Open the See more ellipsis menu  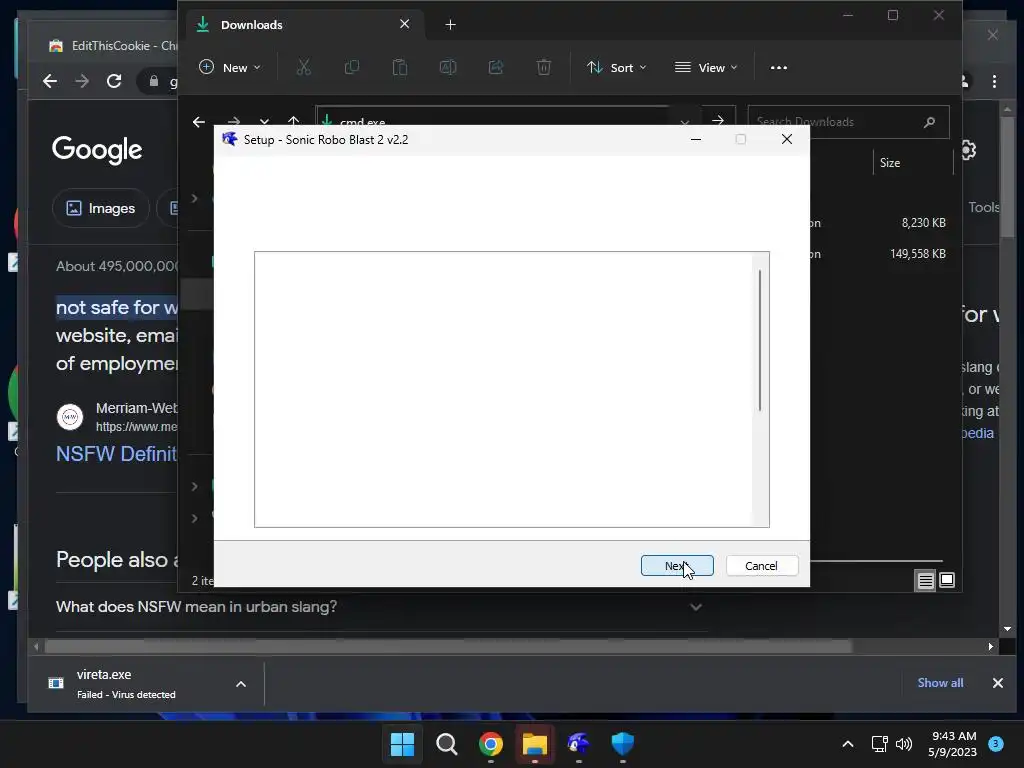click(778, 67)
